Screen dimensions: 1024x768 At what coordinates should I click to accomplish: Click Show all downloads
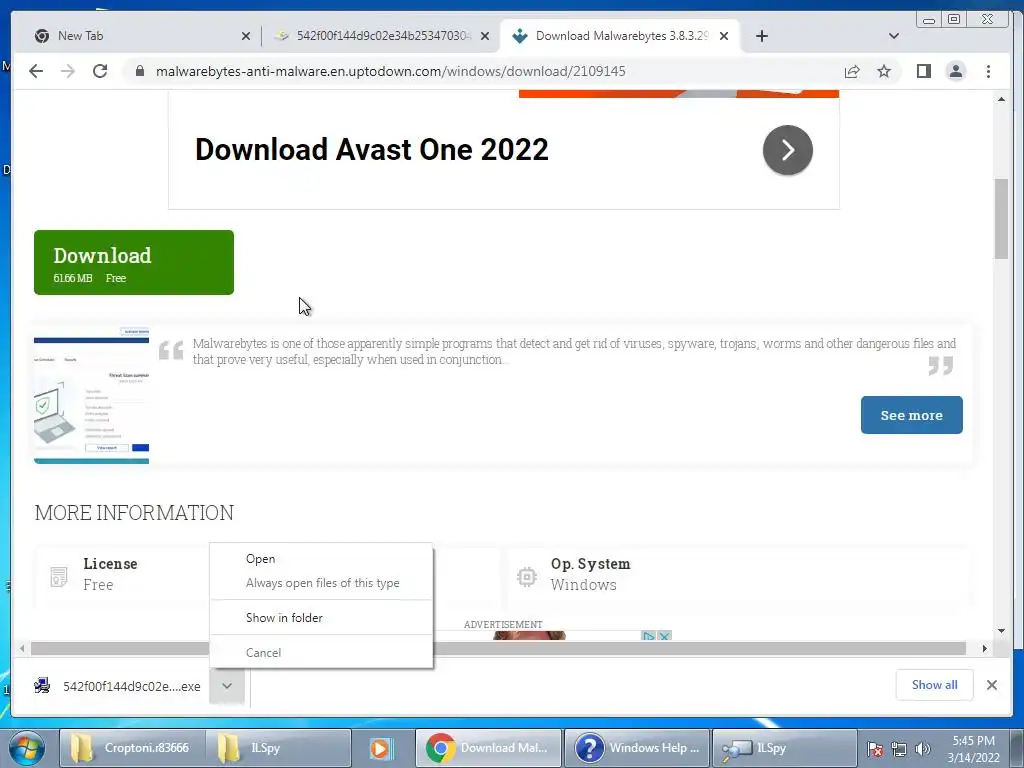click(x=935, y=684)
